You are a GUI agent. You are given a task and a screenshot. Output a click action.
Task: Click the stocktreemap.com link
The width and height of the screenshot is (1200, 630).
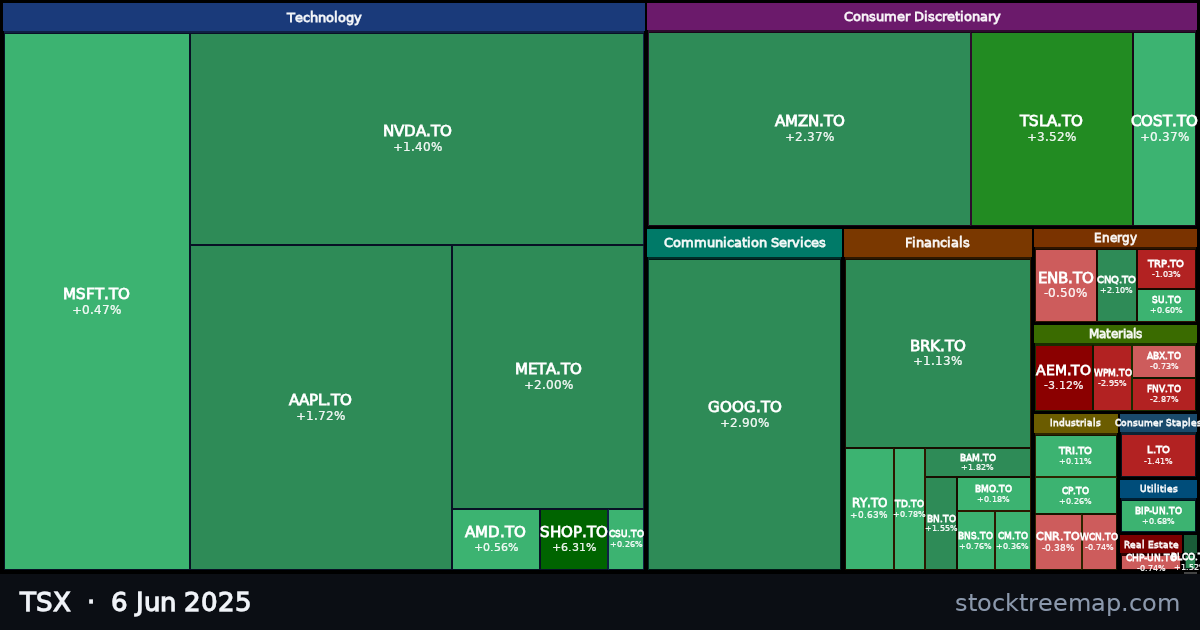(x=1067, y=603)
